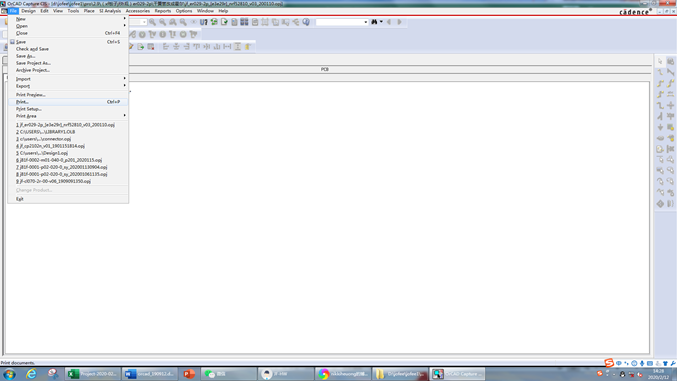Click the next search result arrow
The width and height of the screenshot is (677, 381).
(x=399, y=22)
